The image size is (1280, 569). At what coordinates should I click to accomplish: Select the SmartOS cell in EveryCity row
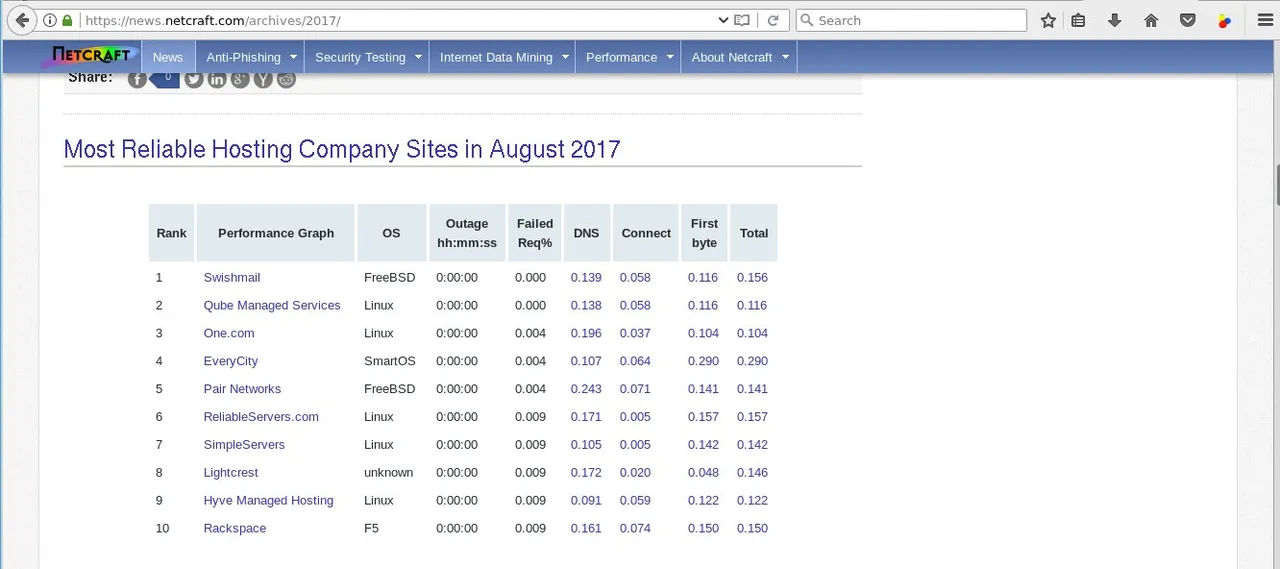(x=390, y=361)
